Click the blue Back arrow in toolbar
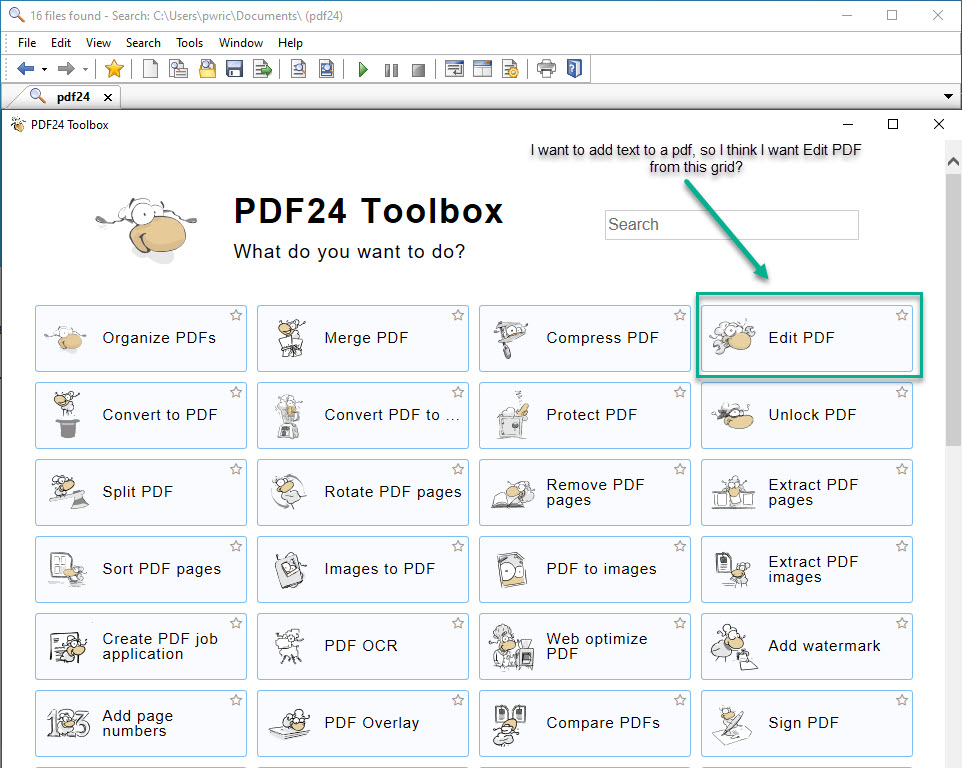 26,69
